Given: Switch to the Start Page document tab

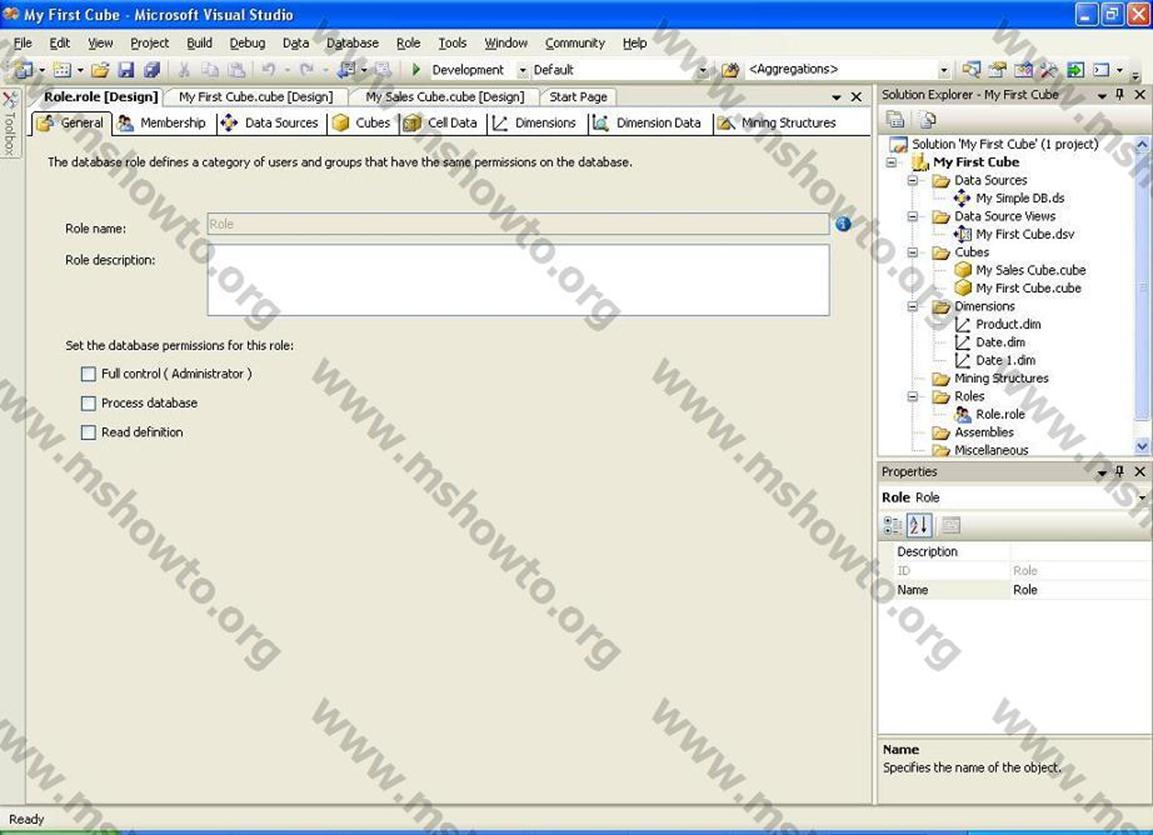Looking at the screenshot, I should 578,97.
